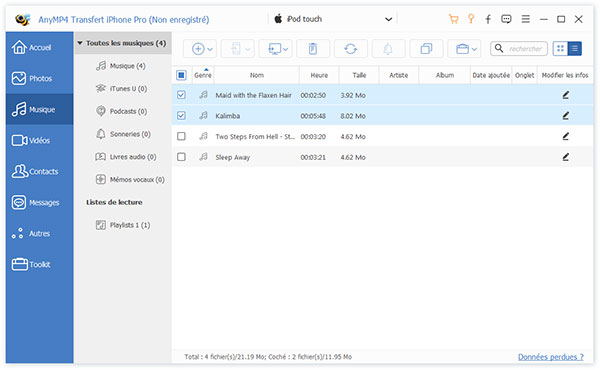The height and width of the screenshot is (370, 600).
Task: Check the Sleep Away track checkbox
Action: (181, 157)
